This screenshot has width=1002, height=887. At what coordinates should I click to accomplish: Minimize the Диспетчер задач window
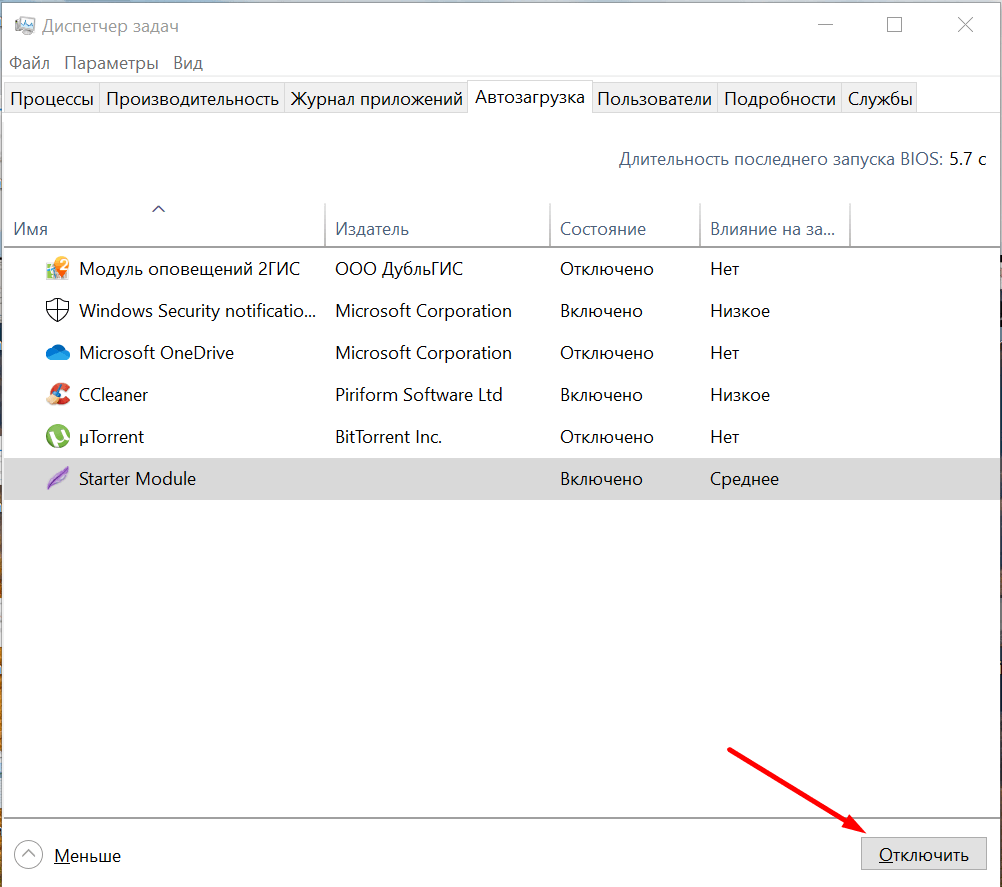point(826,26)
